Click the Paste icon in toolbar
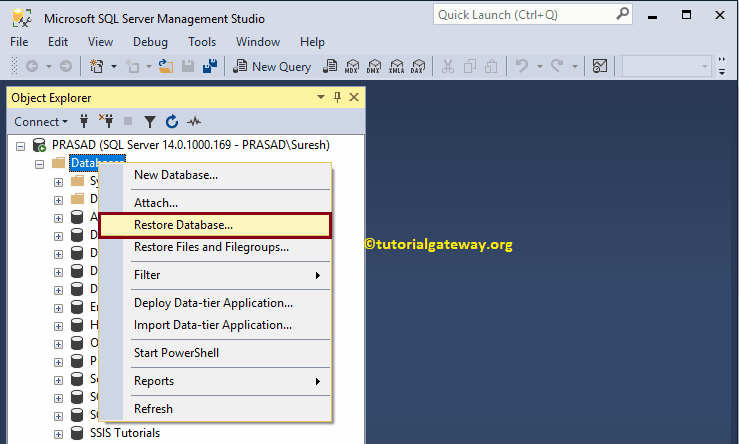The image size is (739, 444). [491, 66]
